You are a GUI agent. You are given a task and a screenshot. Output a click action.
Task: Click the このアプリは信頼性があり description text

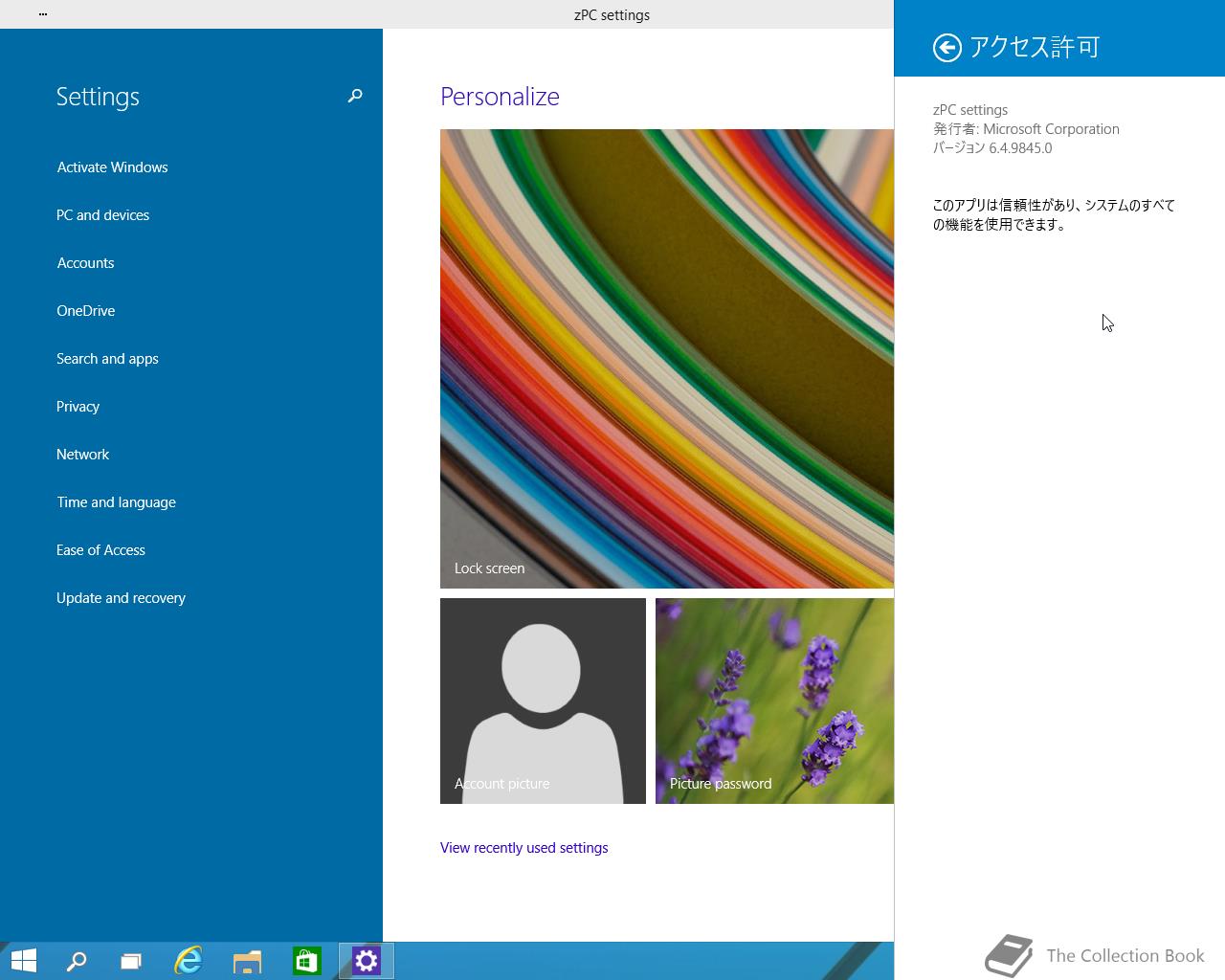tap(1054, 215)
